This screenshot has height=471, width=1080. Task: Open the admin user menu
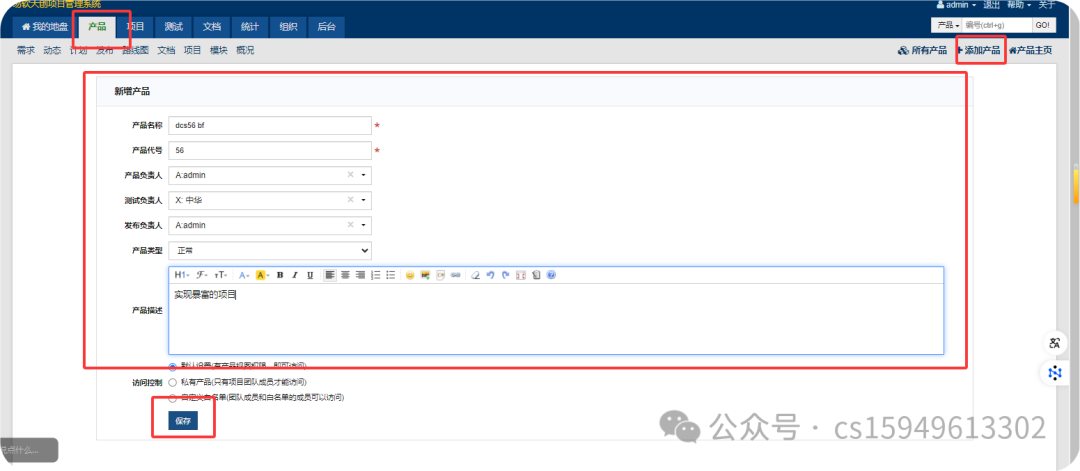tap(956, 5)
